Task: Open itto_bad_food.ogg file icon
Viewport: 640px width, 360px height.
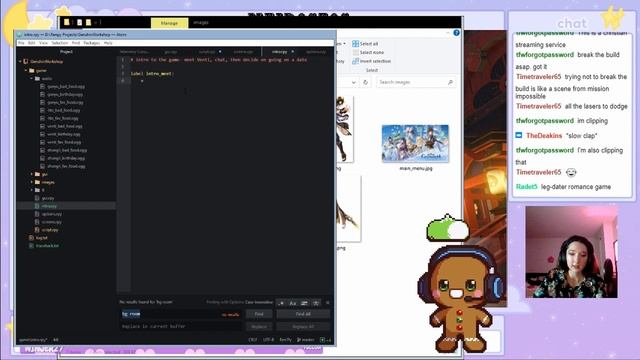Action: click(x=42, y=110)
